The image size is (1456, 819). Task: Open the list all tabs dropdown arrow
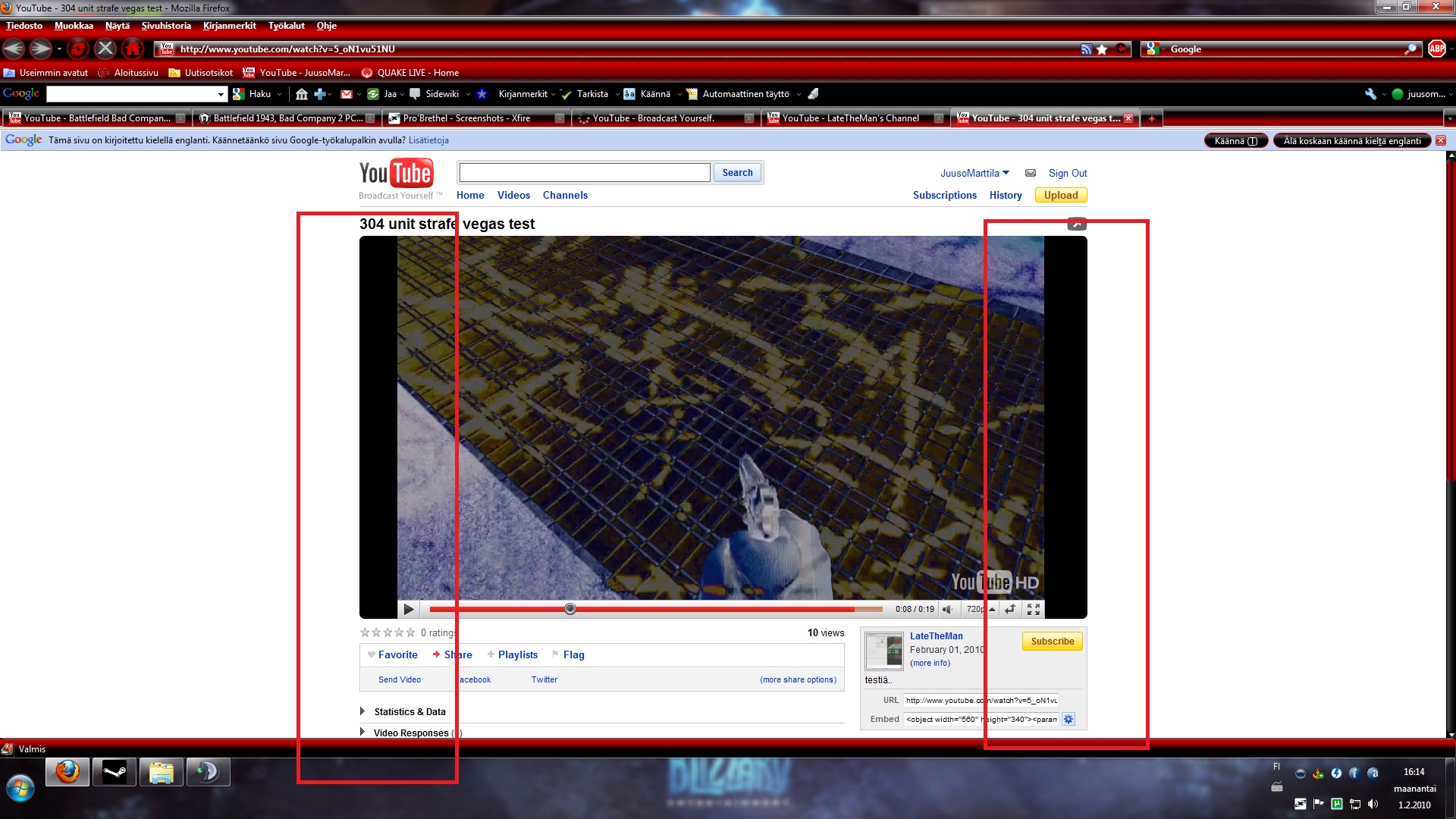pos(1449,118)
